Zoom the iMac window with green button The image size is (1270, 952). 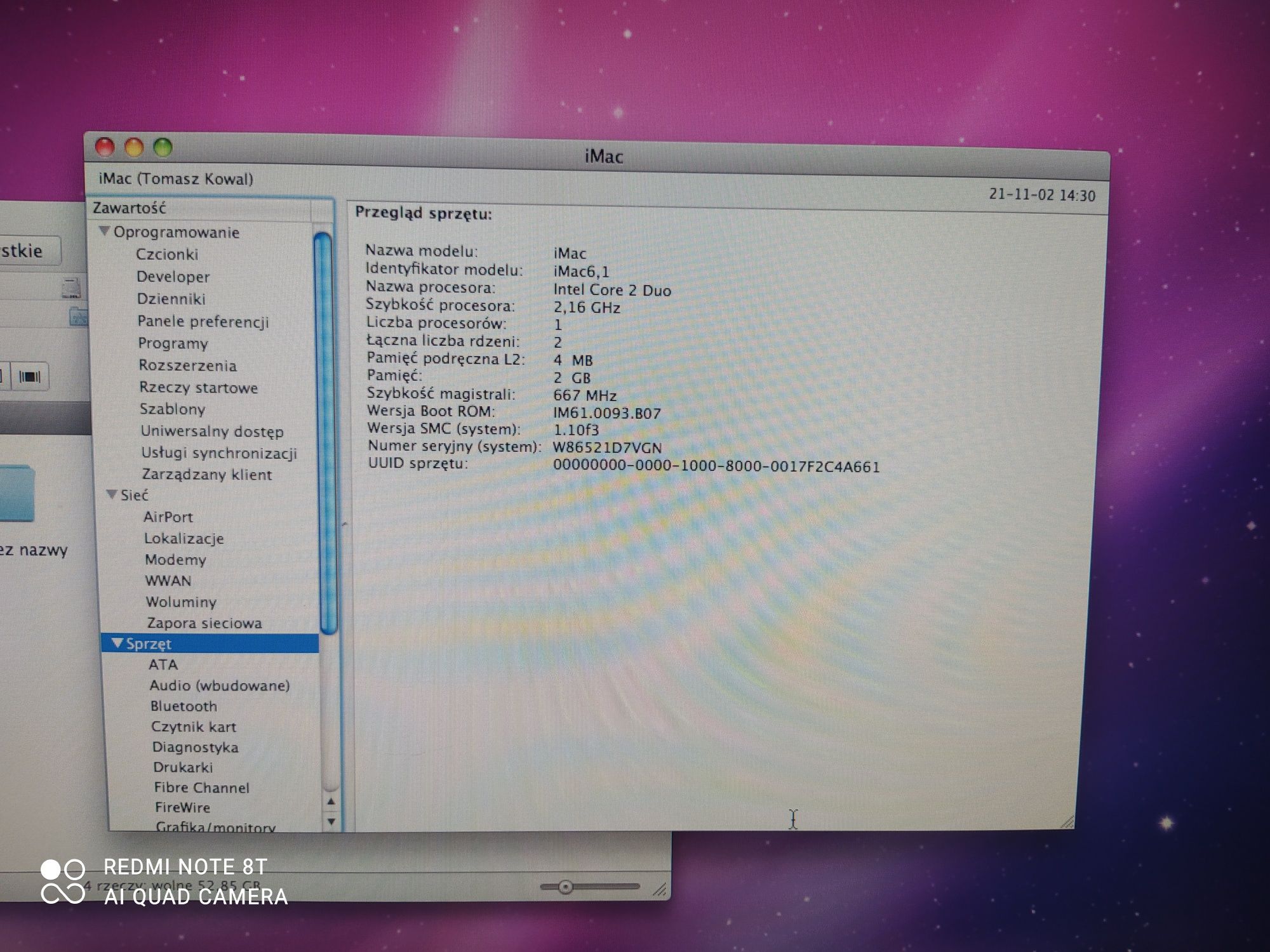[x=163, y=148]
